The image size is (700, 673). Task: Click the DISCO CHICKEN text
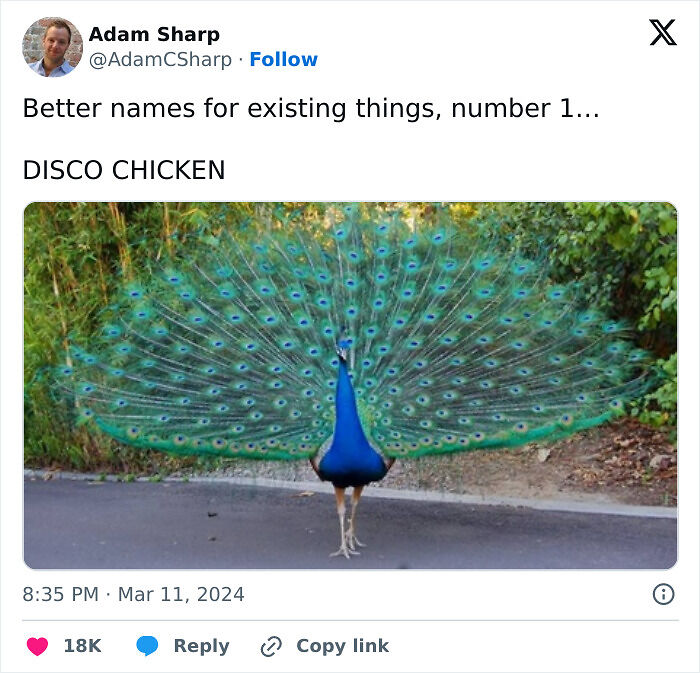pyautogui.click(x=124, y=170)
